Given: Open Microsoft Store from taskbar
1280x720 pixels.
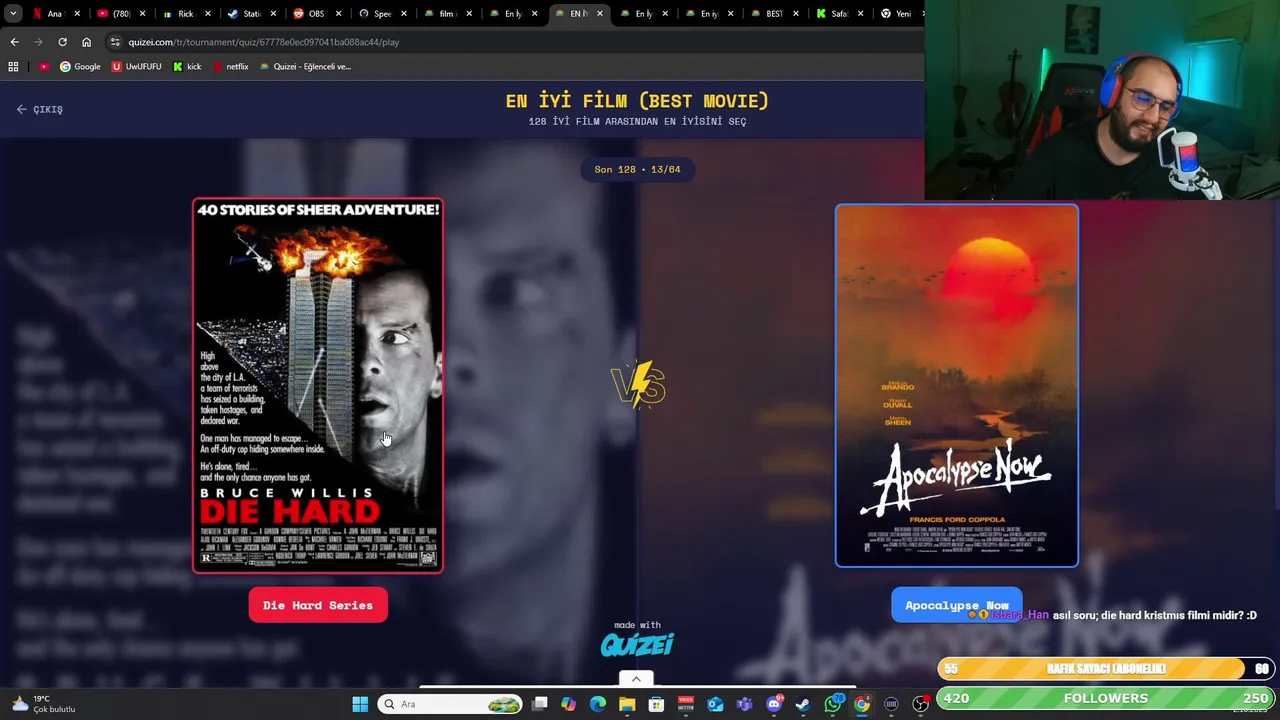Looking at the screenshot, I should pos(656,704).
